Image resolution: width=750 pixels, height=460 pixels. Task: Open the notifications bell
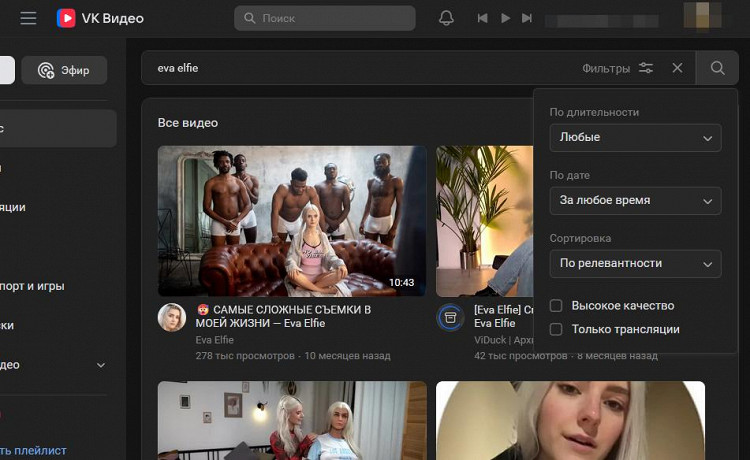pyautogui.click(x=446, y=18)
